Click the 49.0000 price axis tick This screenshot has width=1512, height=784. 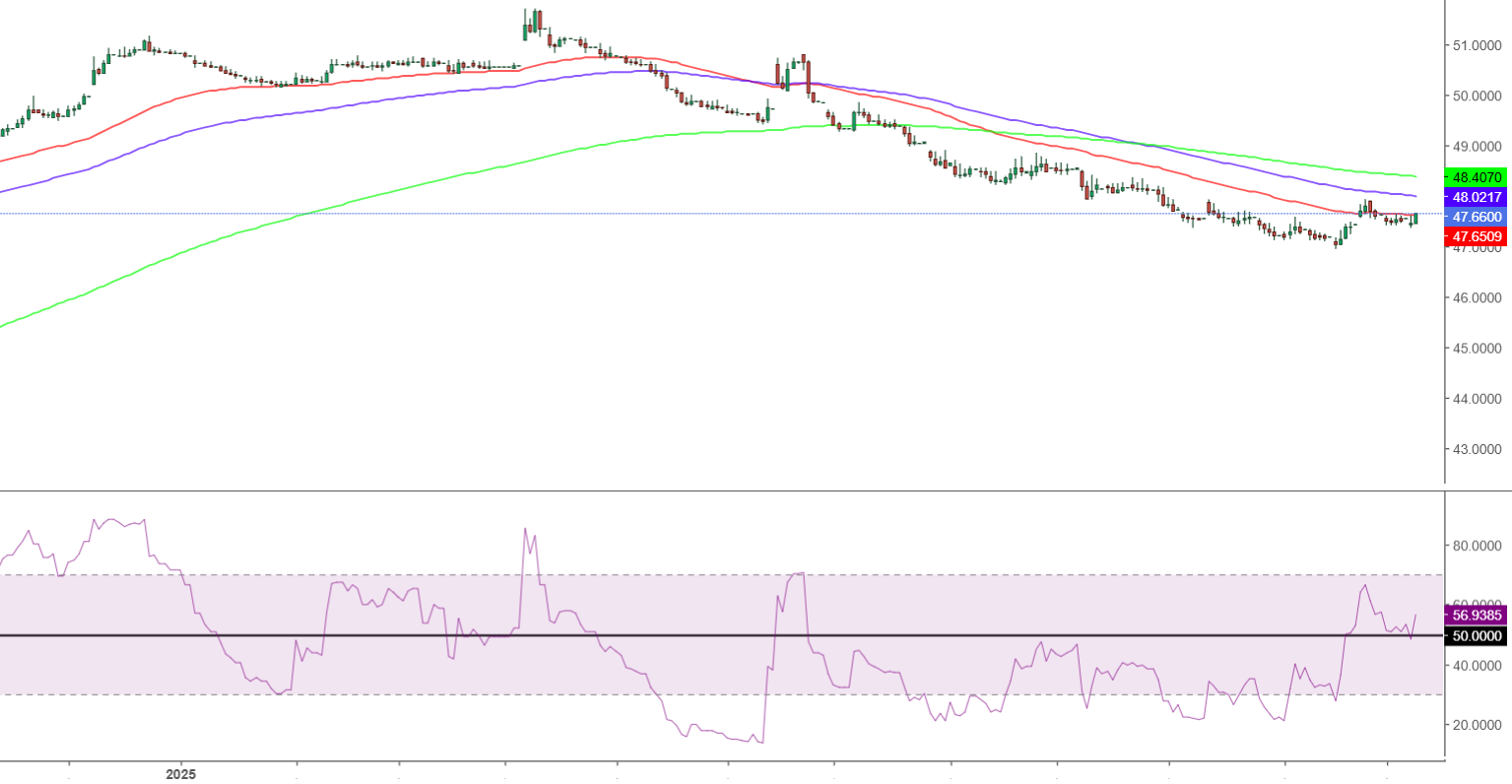(x=1476, y=147)
